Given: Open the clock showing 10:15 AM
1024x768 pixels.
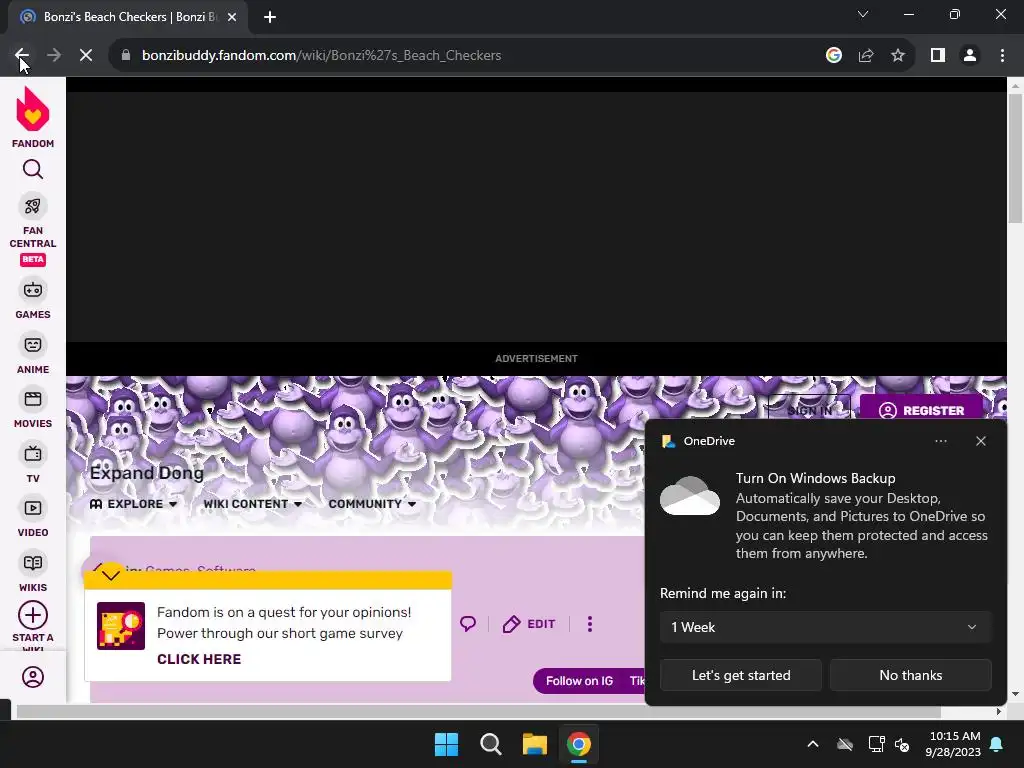Looking at the screenshot, I should (953, 744).
